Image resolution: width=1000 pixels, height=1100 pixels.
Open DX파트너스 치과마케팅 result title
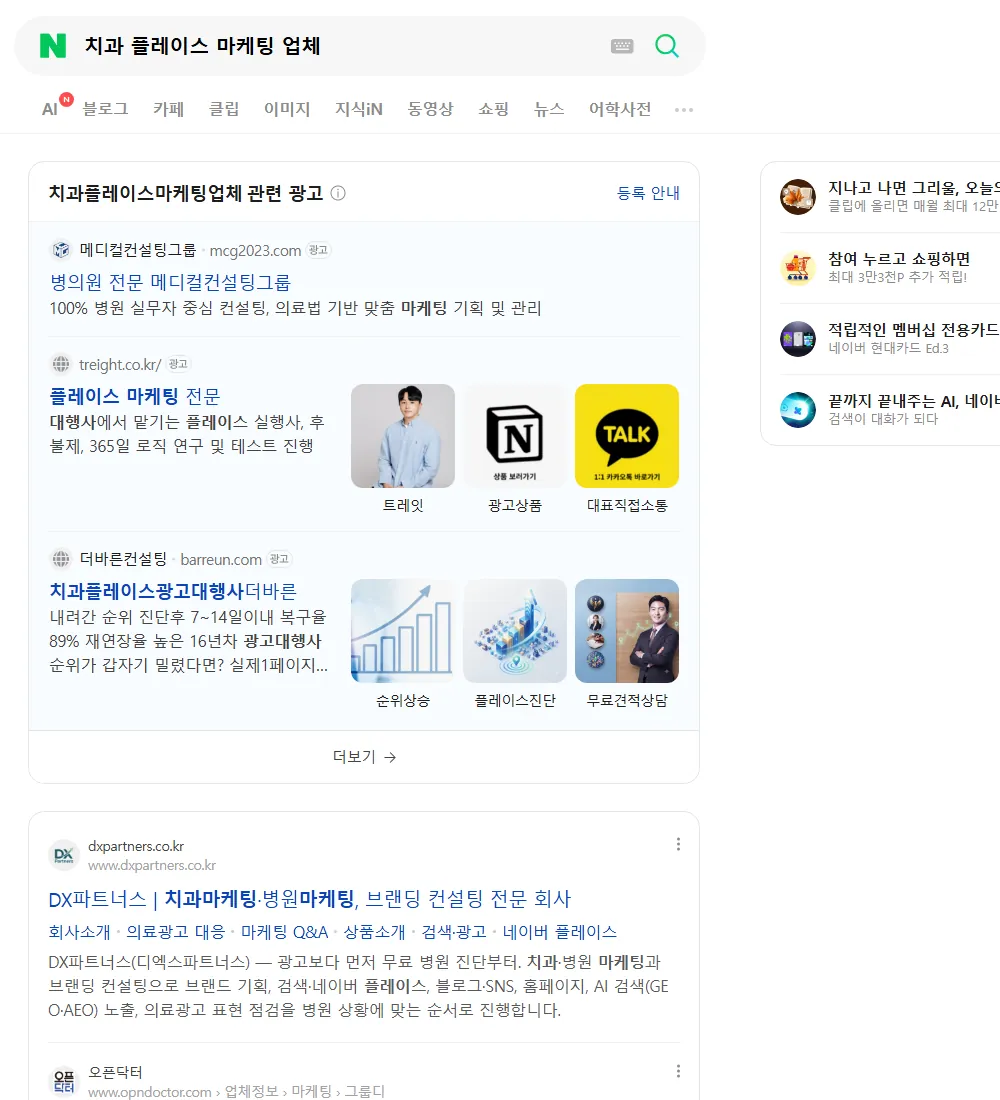[309, 899]
